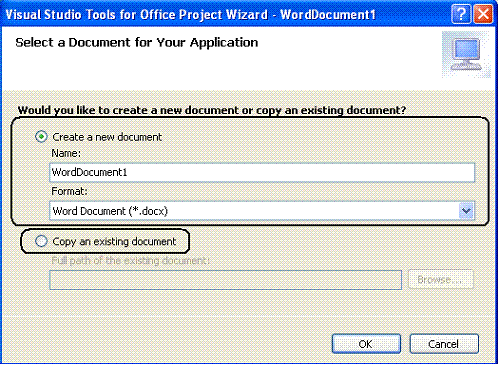Select the Create a new document radio button
Screen dimensions: 500x365
[41, 137]
